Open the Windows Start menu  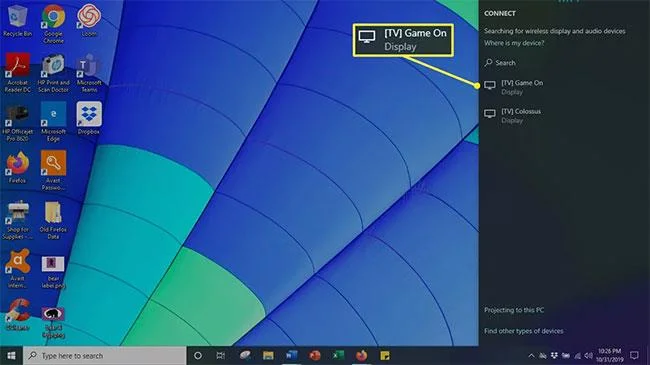tap(12, 356)
